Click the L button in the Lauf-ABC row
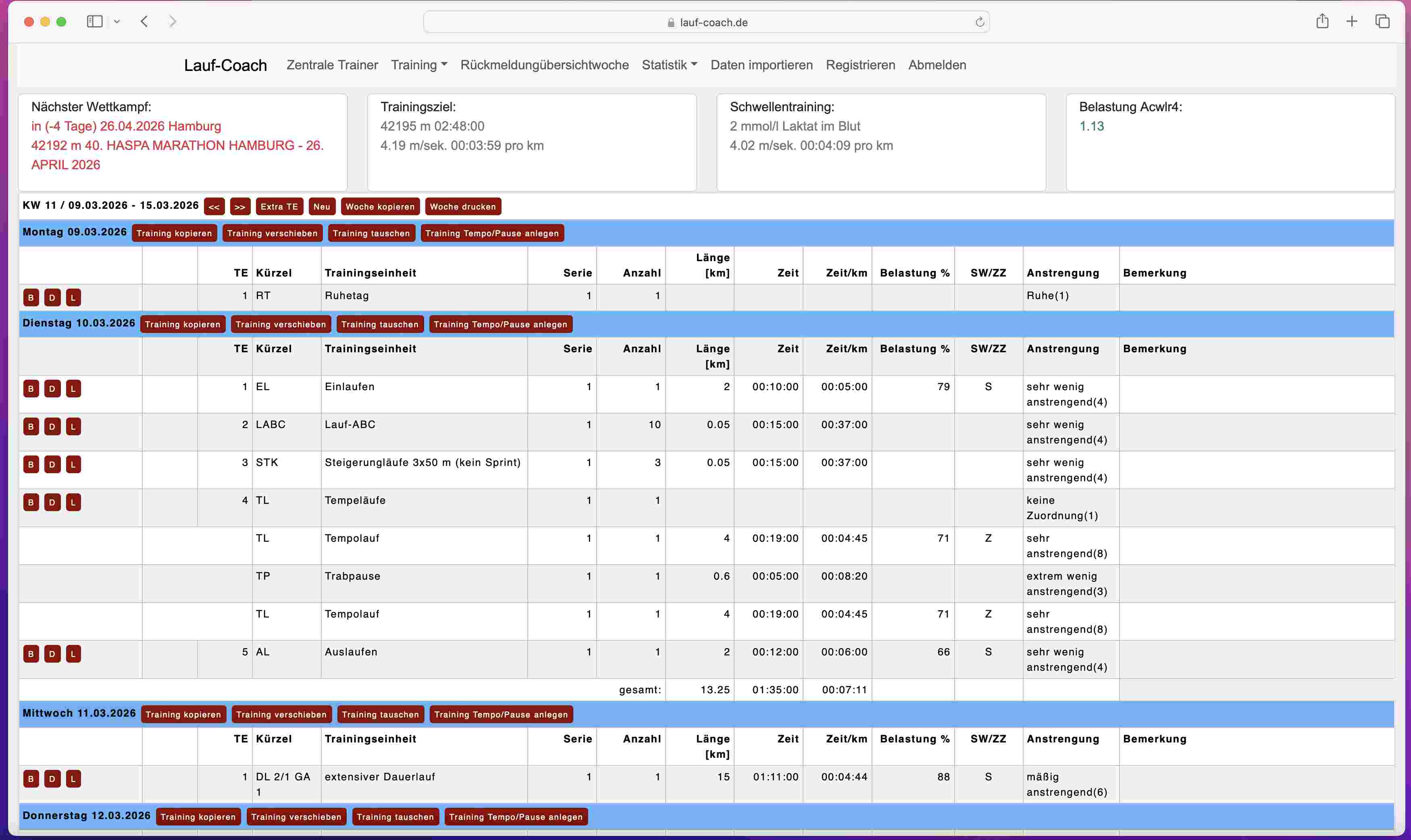The height and width of the screenshot is (840, 1411). coord(73,427)
